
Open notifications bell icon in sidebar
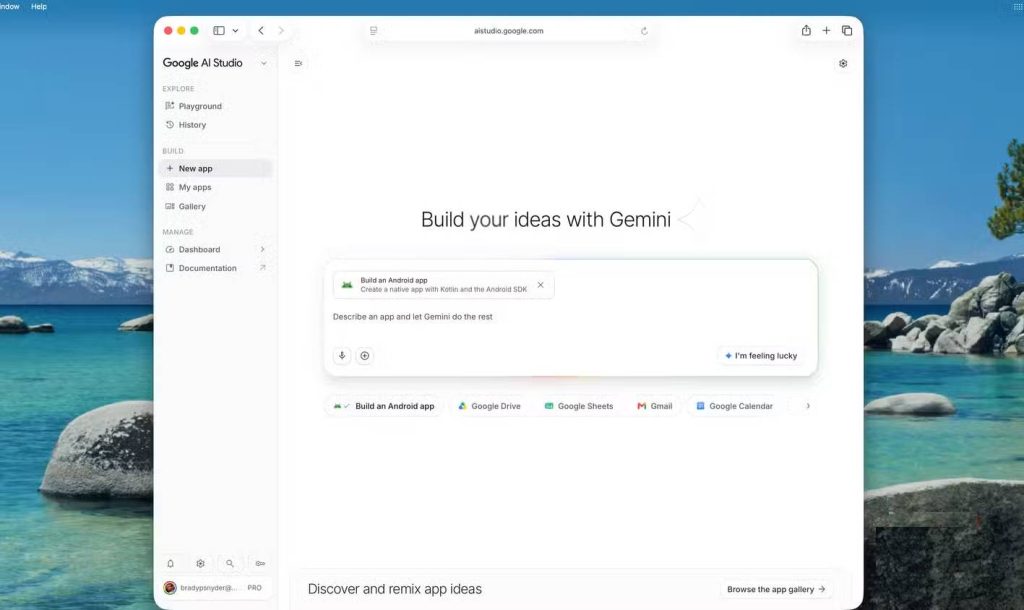click(170, 564)
